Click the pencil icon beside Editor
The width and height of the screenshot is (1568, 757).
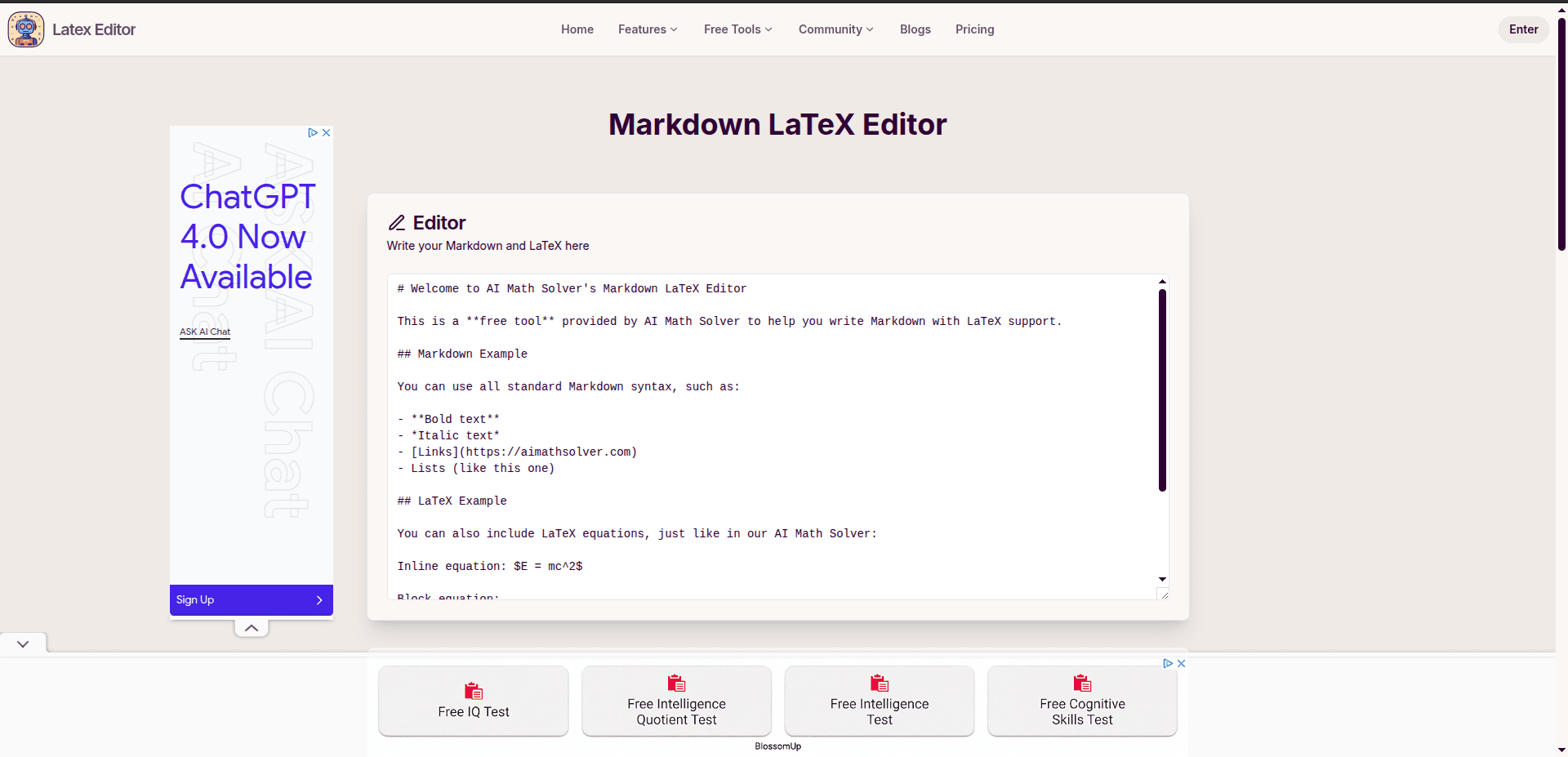(397, 223)
